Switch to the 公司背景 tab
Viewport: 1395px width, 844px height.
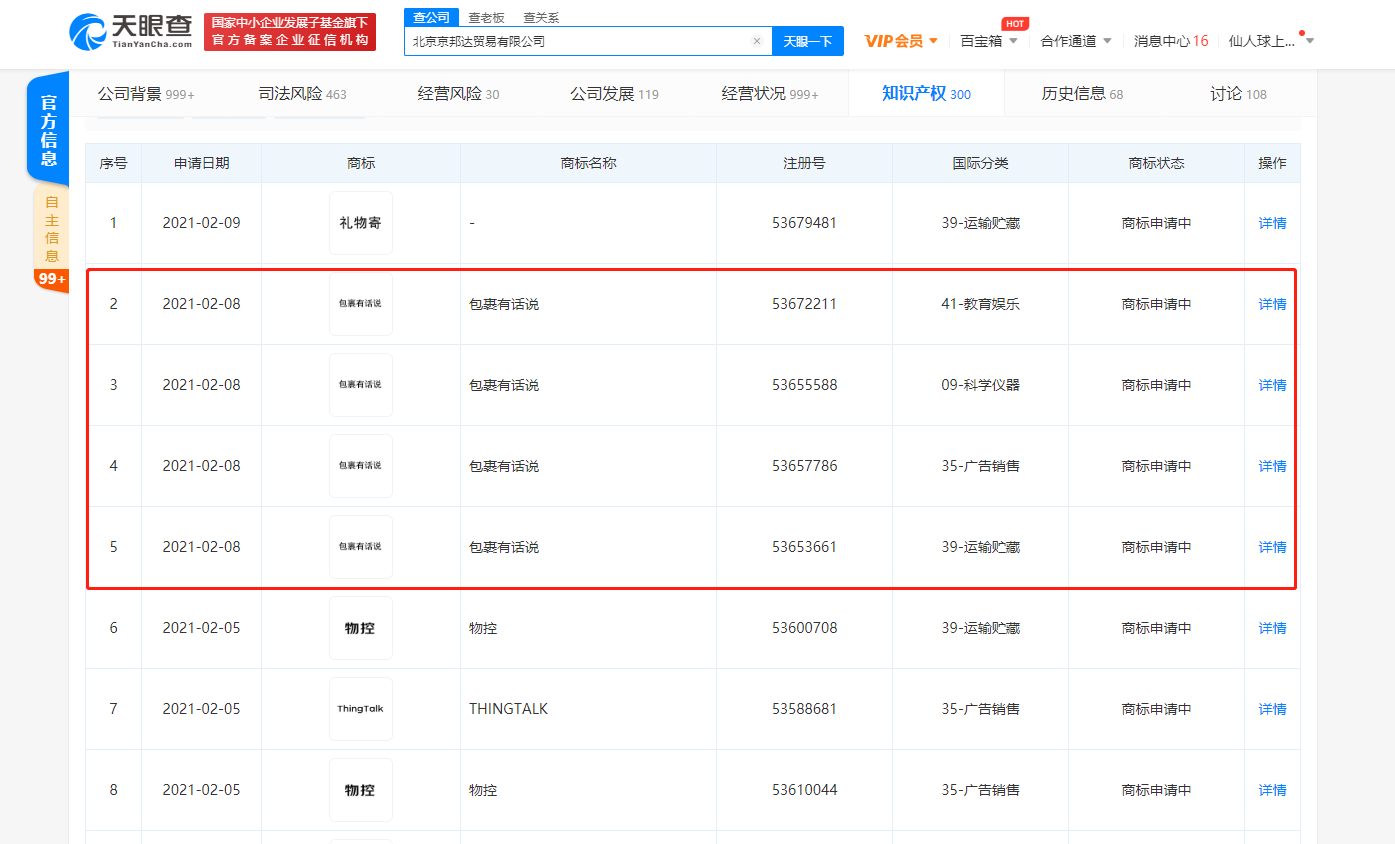(145, 94)
